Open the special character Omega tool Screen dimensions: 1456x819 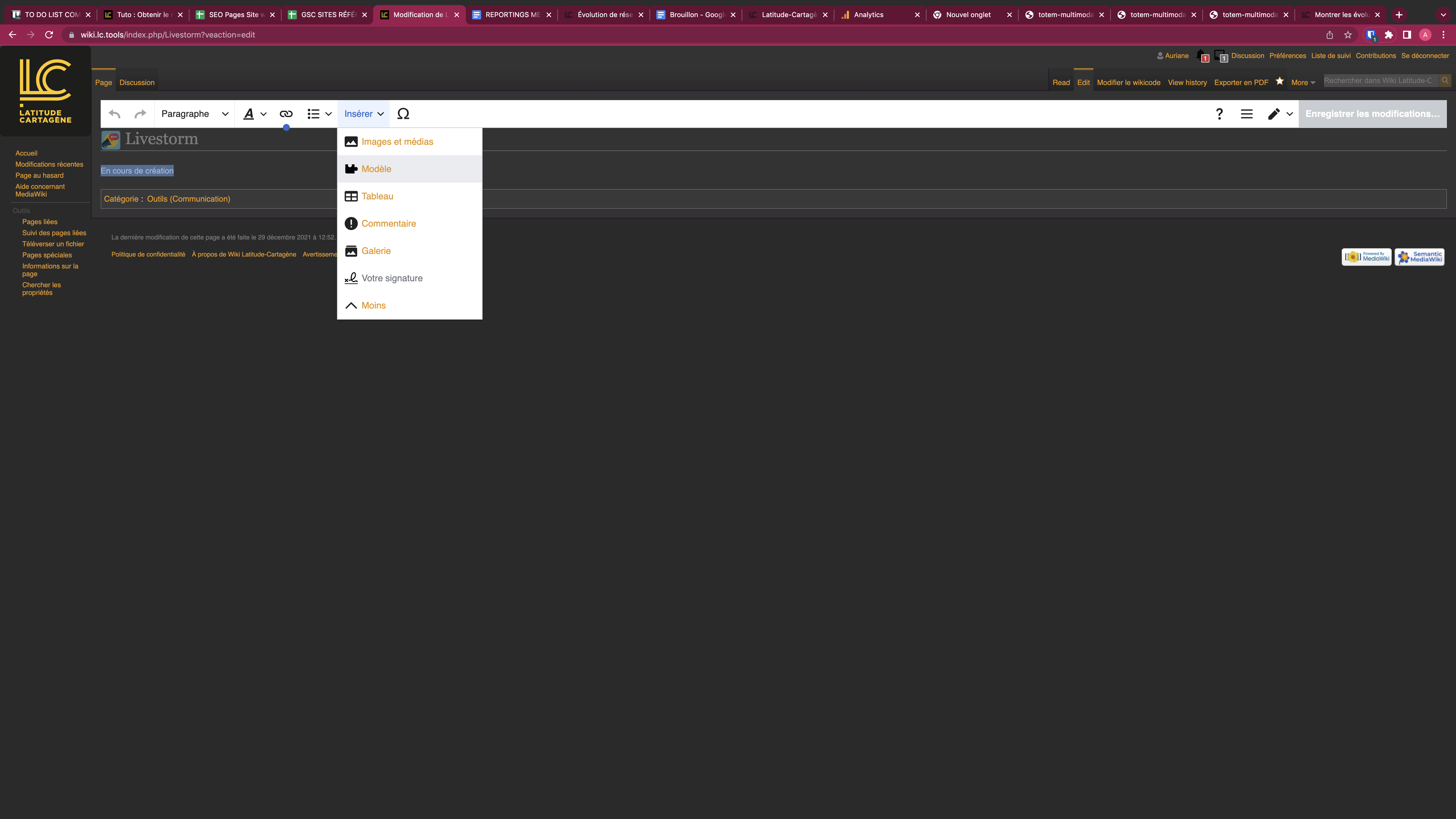point(403,114)
